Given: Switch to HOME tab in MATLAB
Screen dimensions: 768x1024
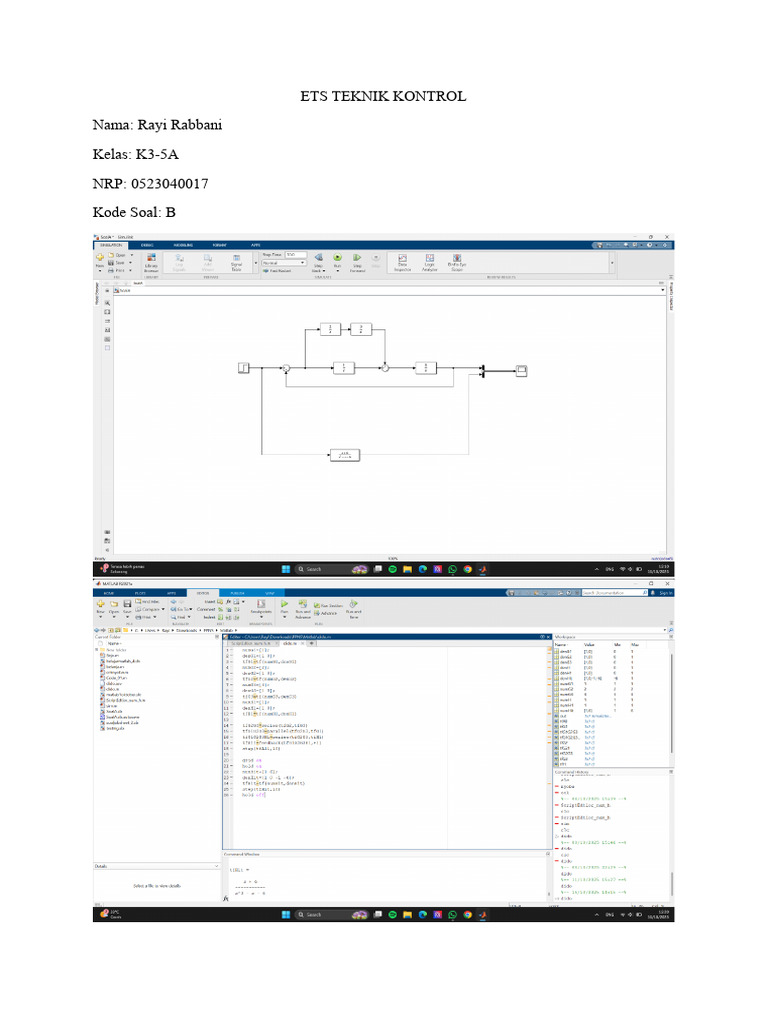Looking at the screenshot, I should [108, 593].
